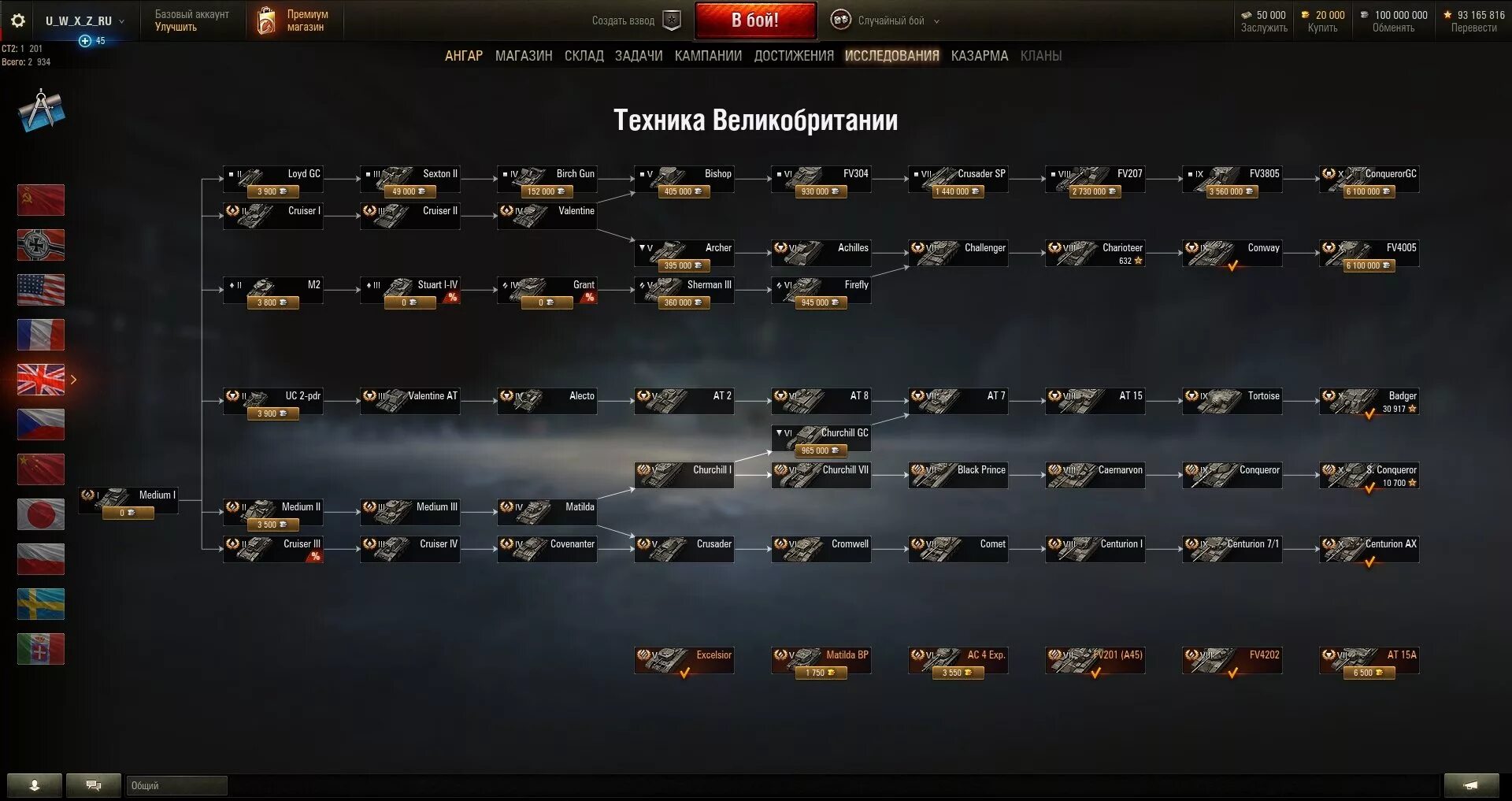Image resolution: width=1512 pixels, height=801 pixels.
Task: Click the red В бой! button
Action: click(755, 20)
